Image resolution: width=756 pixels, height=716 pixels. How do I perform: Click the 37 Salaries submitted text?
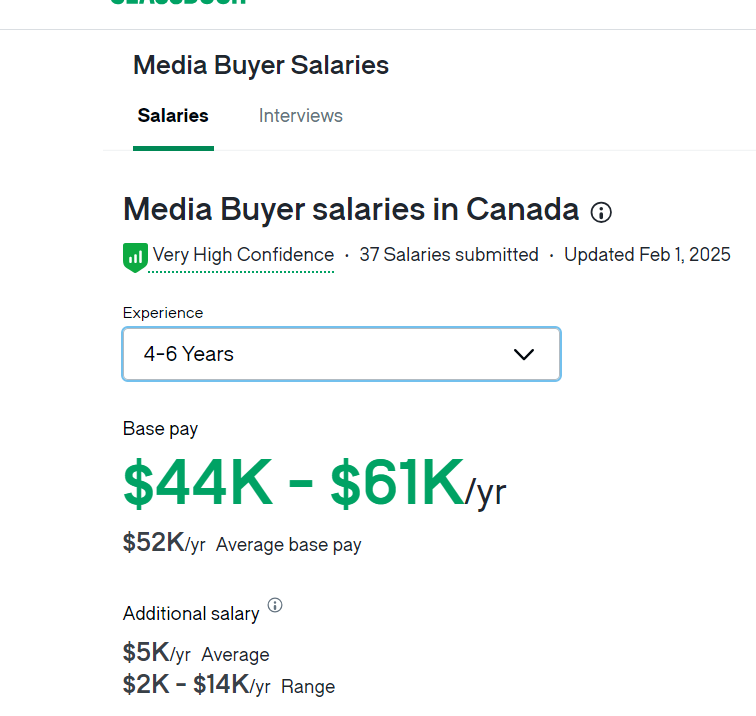point(449,255)
